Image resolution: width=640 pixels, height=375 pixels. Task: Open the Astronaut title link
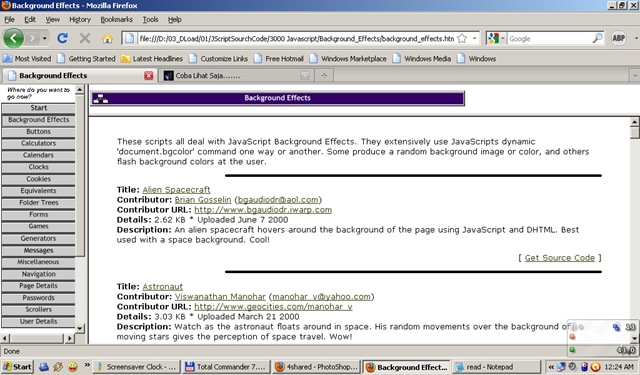pyautogui.click(x=162, y=286)
